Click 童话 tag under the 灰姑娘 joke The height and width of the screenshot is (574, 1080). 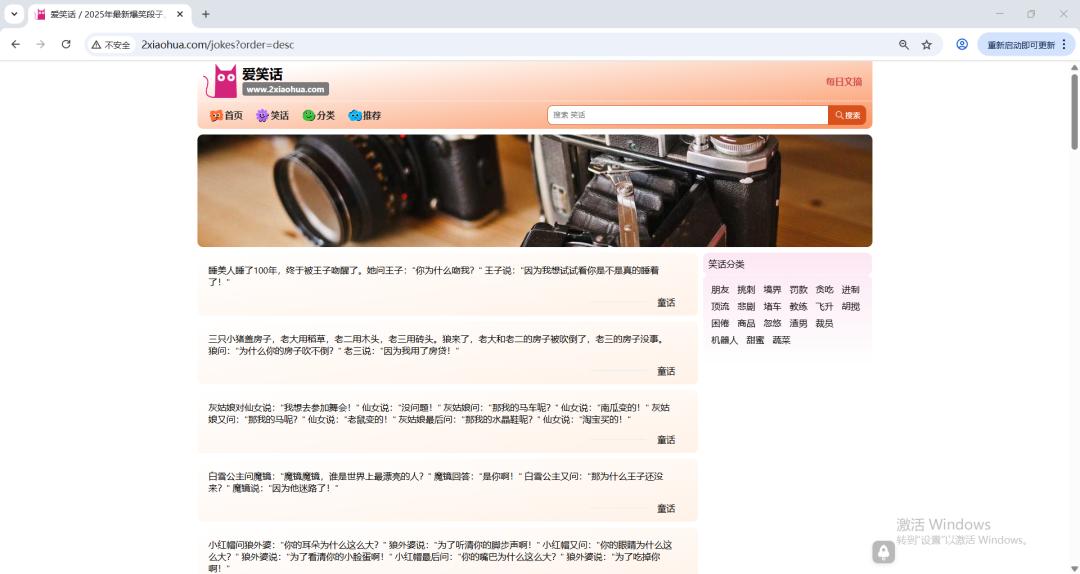click(666, 440)
